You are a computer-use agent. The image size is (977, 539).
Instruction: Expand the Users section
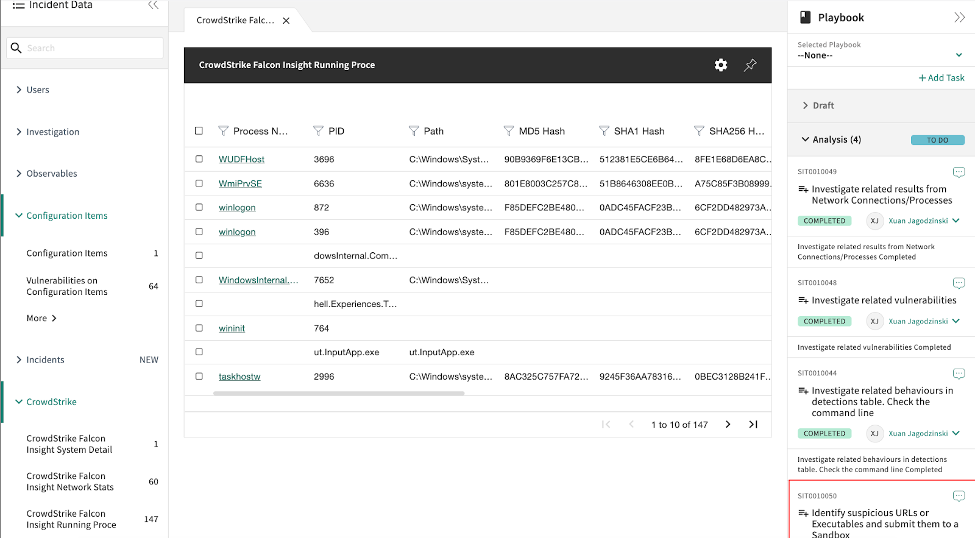tap(19, 90)
